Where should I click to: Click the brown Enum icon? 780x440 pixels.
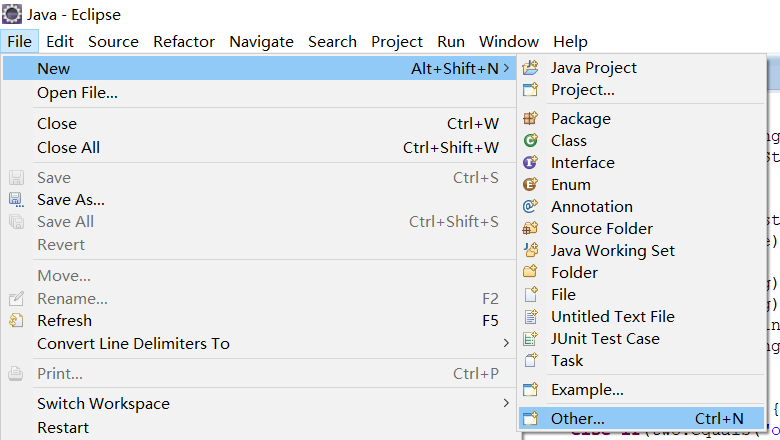[x=530, y=184]
